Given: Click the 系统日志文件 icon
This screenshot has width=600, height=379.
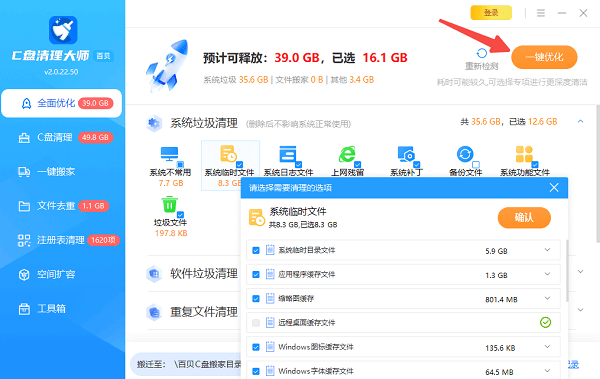Looking at the screenshot, I should click(288, 154).
